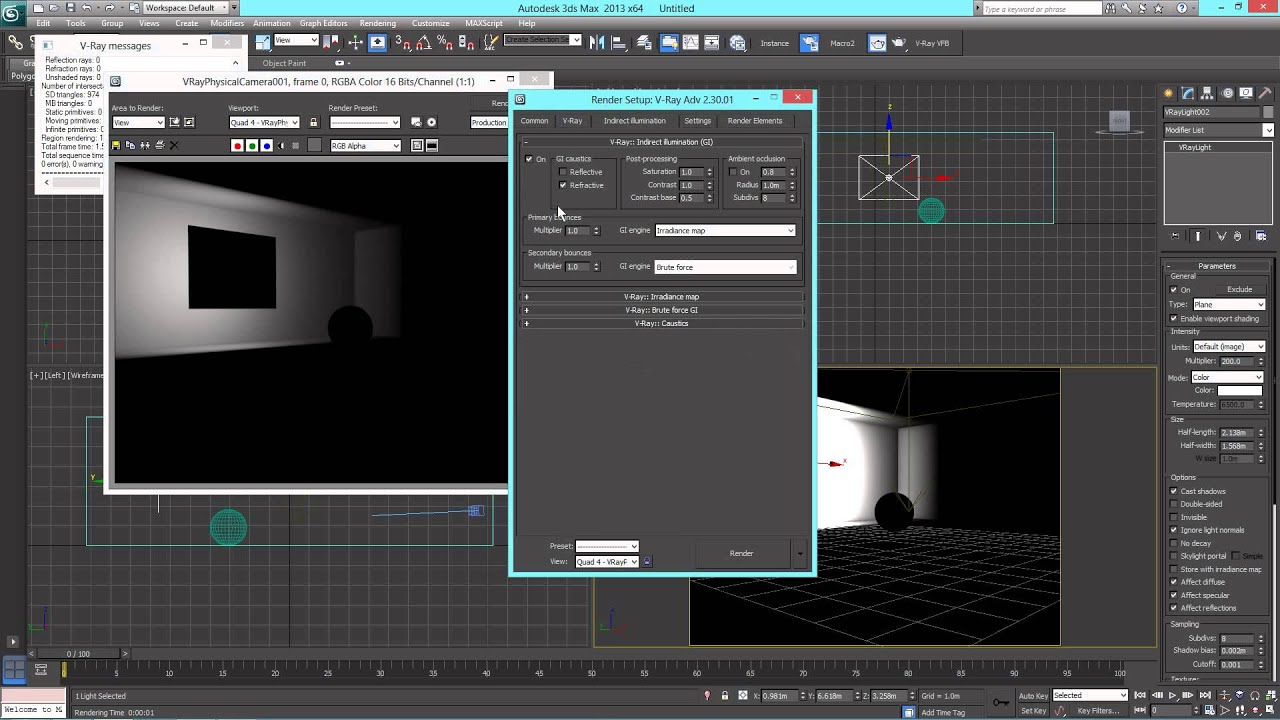The image size is (1280, 720).
Task: Open RGB Alpha channel dropdown
Action: pyautogui.click(x=366, y=146)
